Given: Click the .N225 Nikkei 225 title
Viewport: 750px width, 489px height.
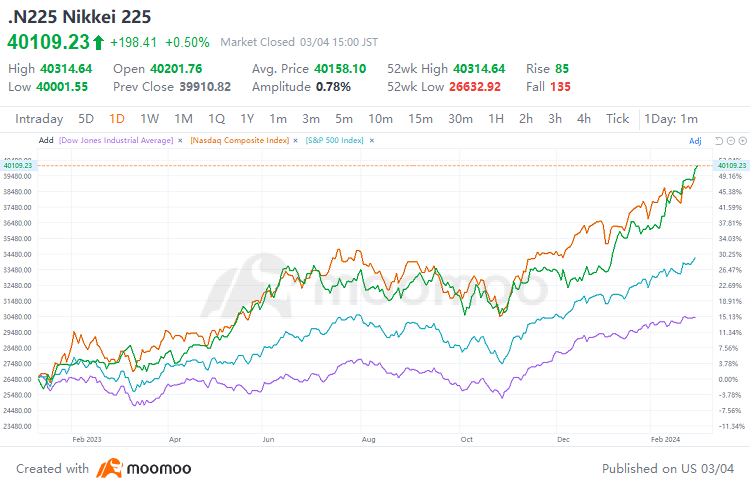Looking at the screenshot, I should (79, 17).
